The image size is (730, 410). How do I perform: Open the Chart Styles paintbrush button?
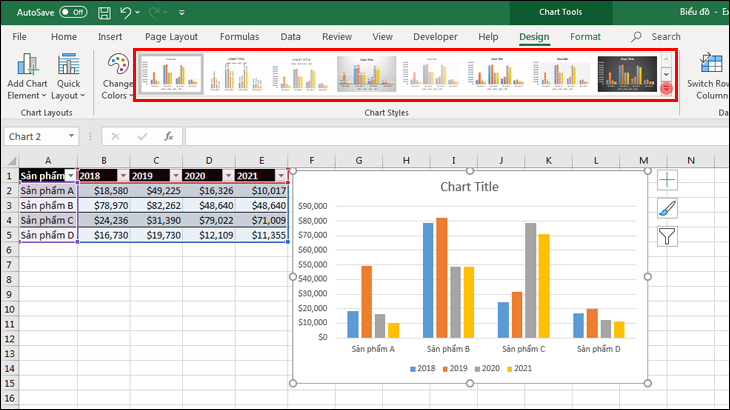tap(667, 208)
